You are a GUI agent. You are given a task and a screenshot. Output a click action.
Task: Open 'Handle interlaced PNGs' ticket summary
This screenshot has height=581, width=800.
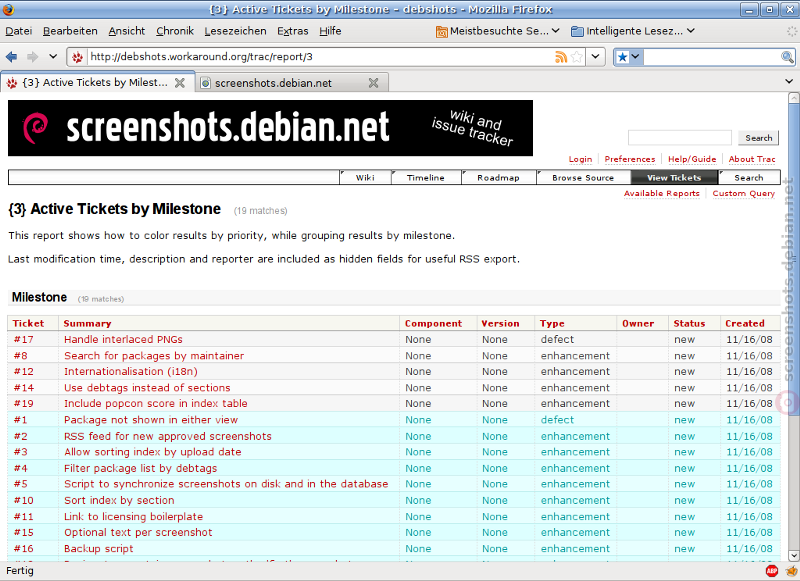tap(123, 340)
